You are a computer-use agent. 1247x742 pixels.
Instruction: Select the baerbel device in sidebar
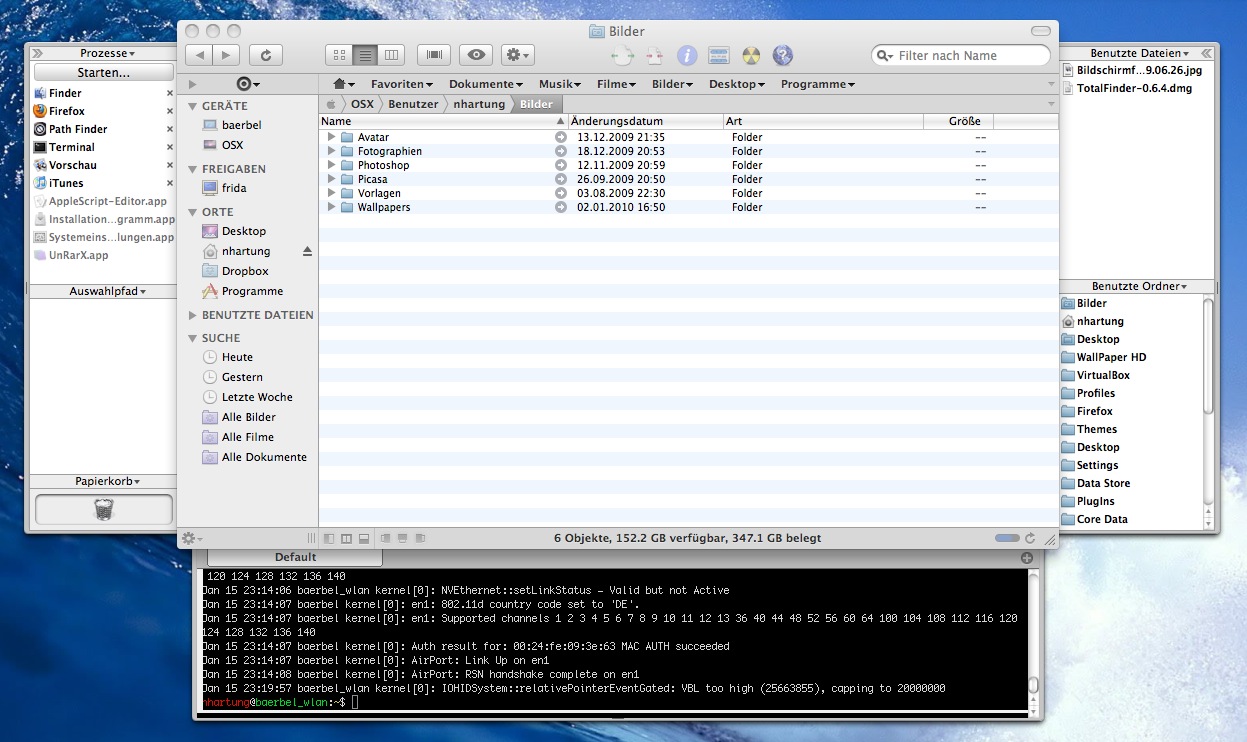[x=240, y=125]
